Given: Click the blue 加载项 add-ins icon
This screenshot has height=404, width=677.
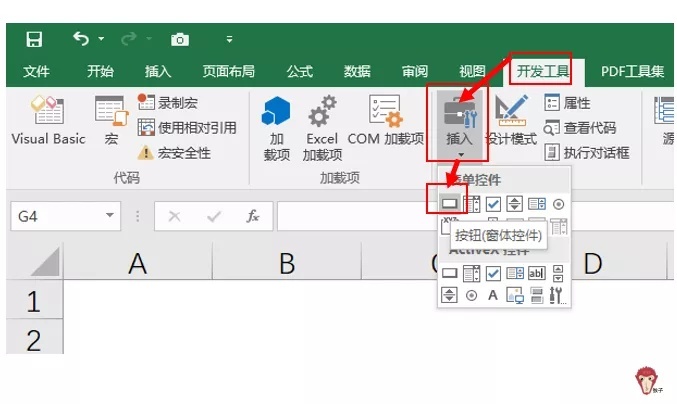Looking at the screenshot, I should (276, 129).
